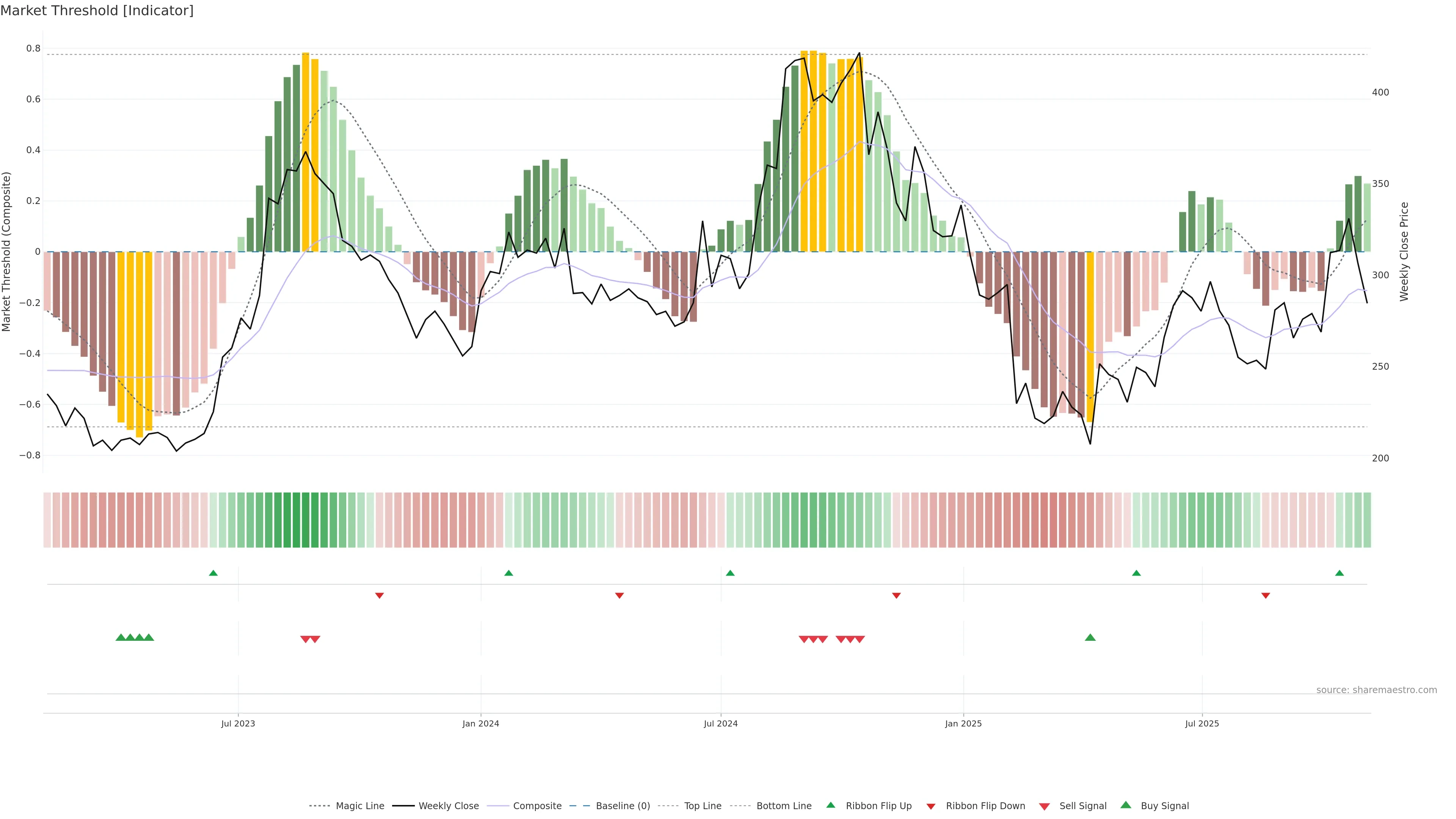Toggle the Top Line legend entry
Viewport: 1456px width, 819px height.
pyautogui.click(x=703, y=806)
